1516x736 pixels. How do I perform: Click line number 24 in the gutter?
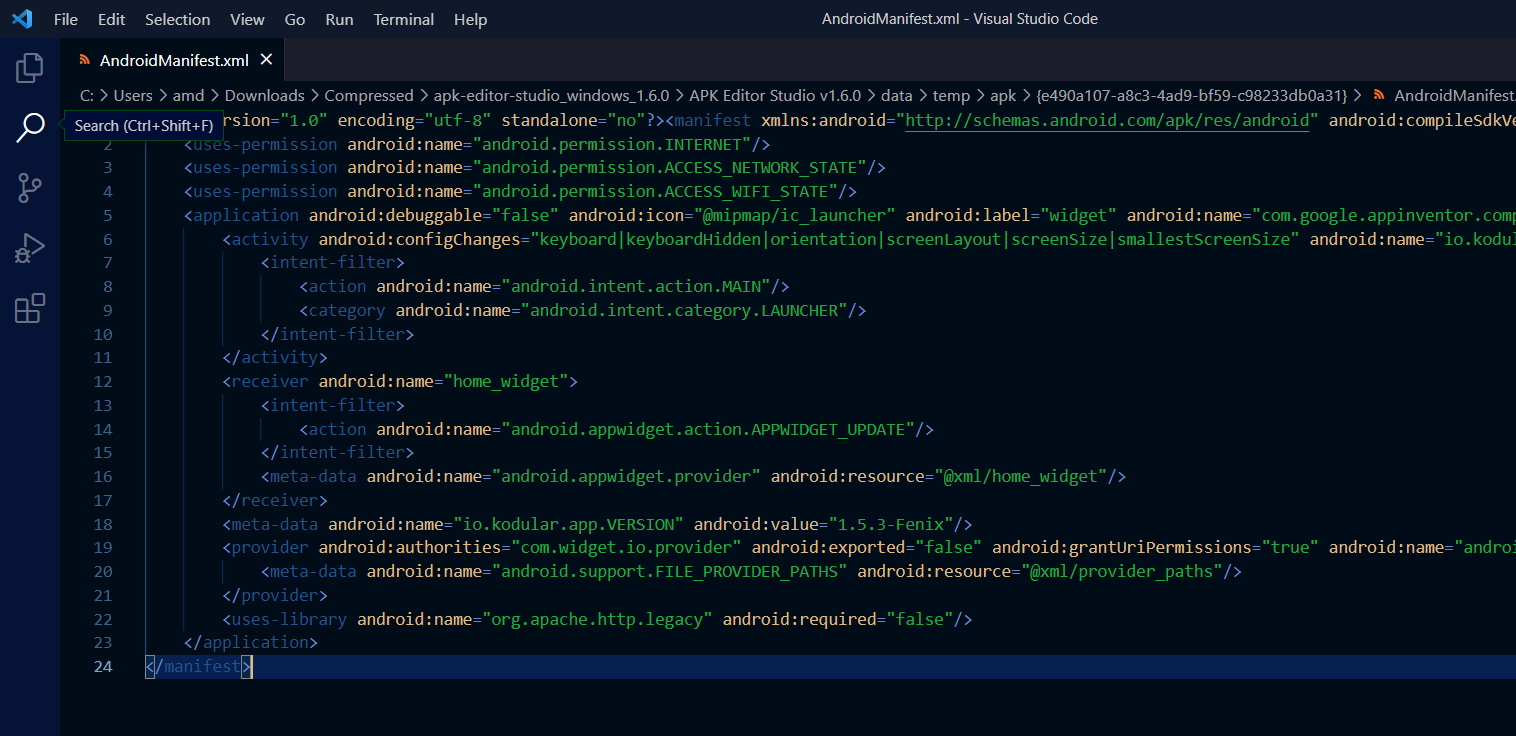click(x=103, y=666)
